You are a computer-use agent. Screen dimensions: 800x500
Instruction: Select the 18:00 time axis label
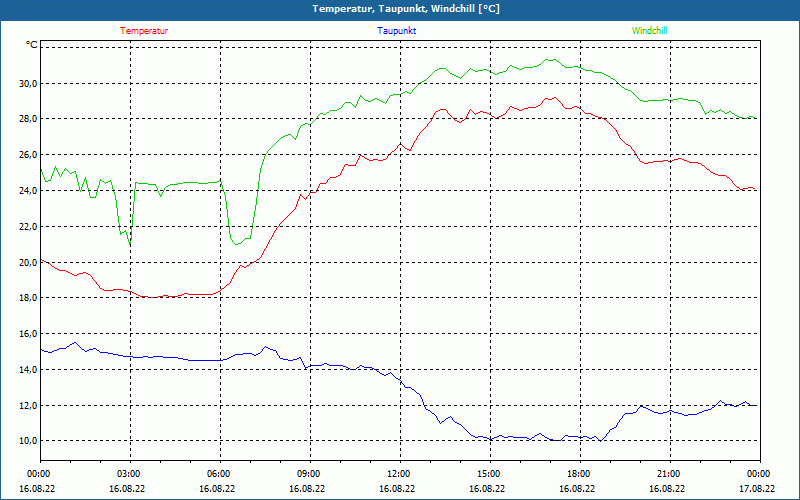(x=579, y=474)
